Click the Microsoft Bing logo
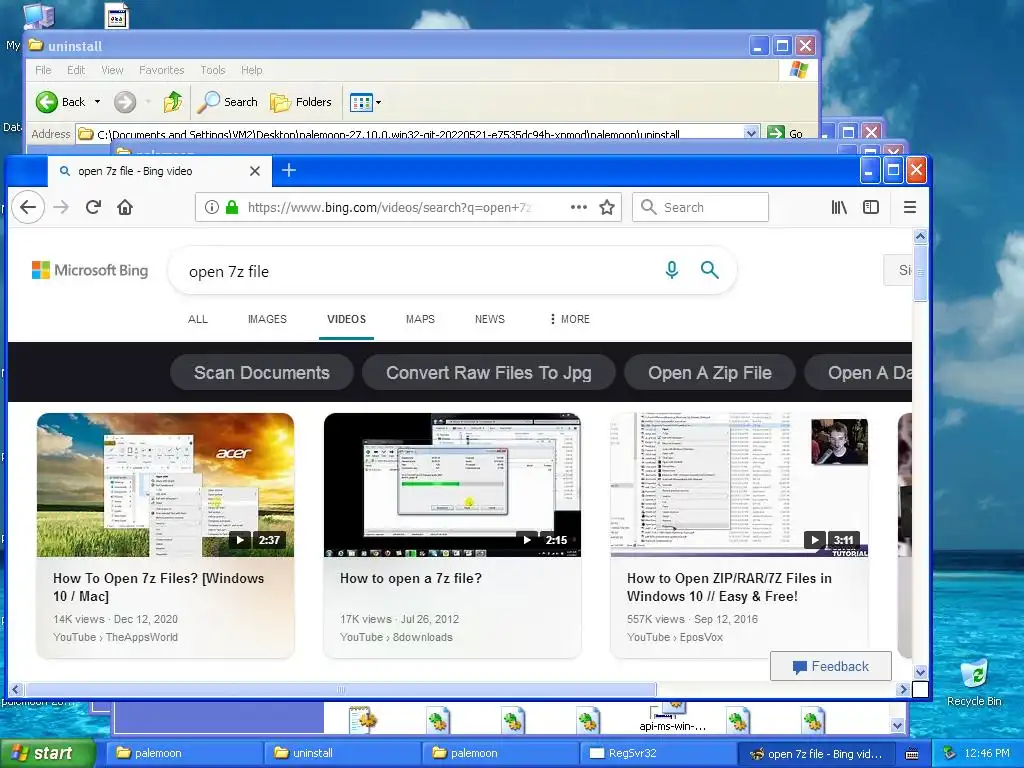Screen dimensions: 1024x768 coord(90,270)
